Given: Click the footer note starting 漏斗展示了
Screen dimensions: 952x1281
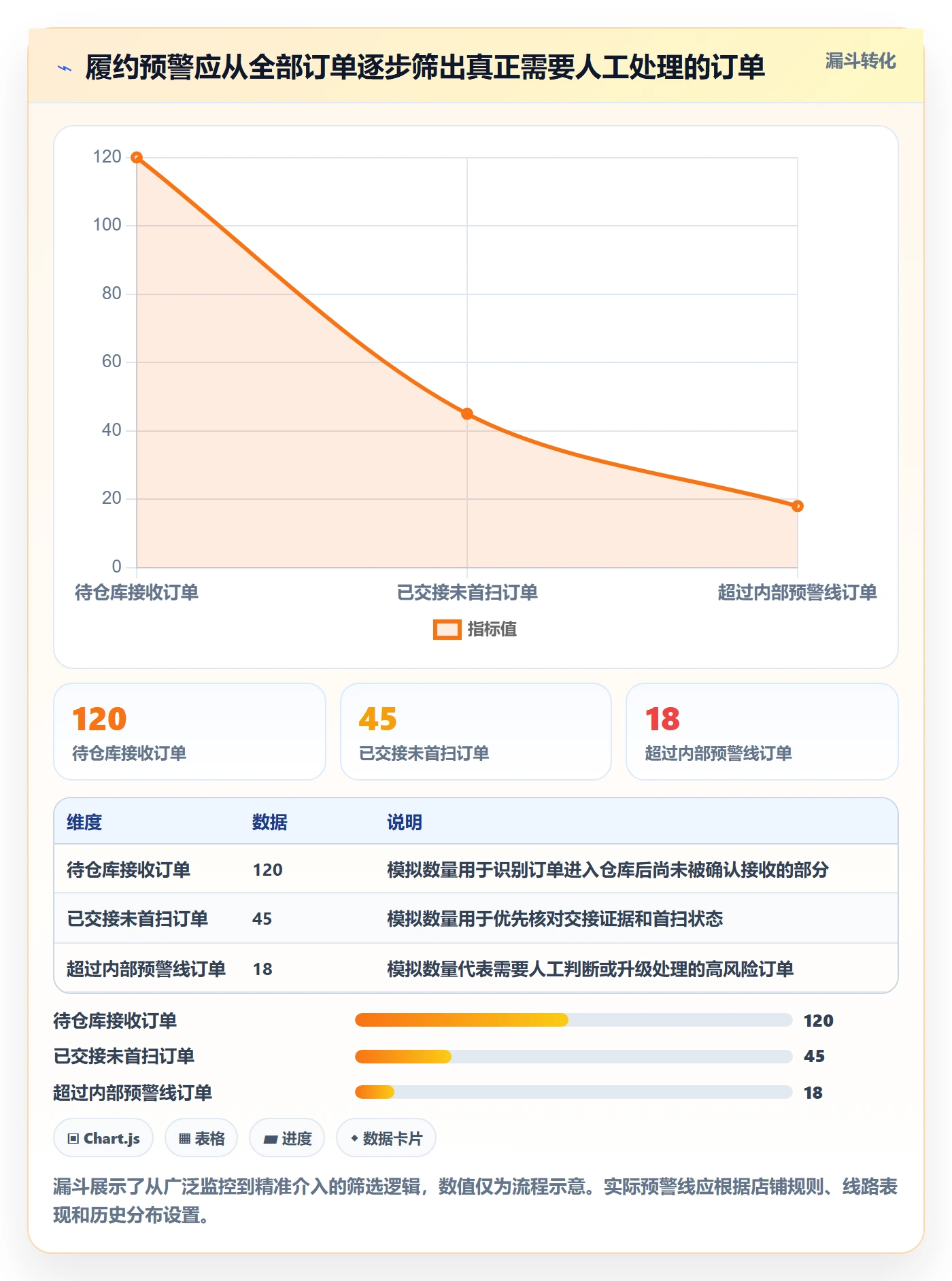Looking at the screenshot, I should 475,1201.
